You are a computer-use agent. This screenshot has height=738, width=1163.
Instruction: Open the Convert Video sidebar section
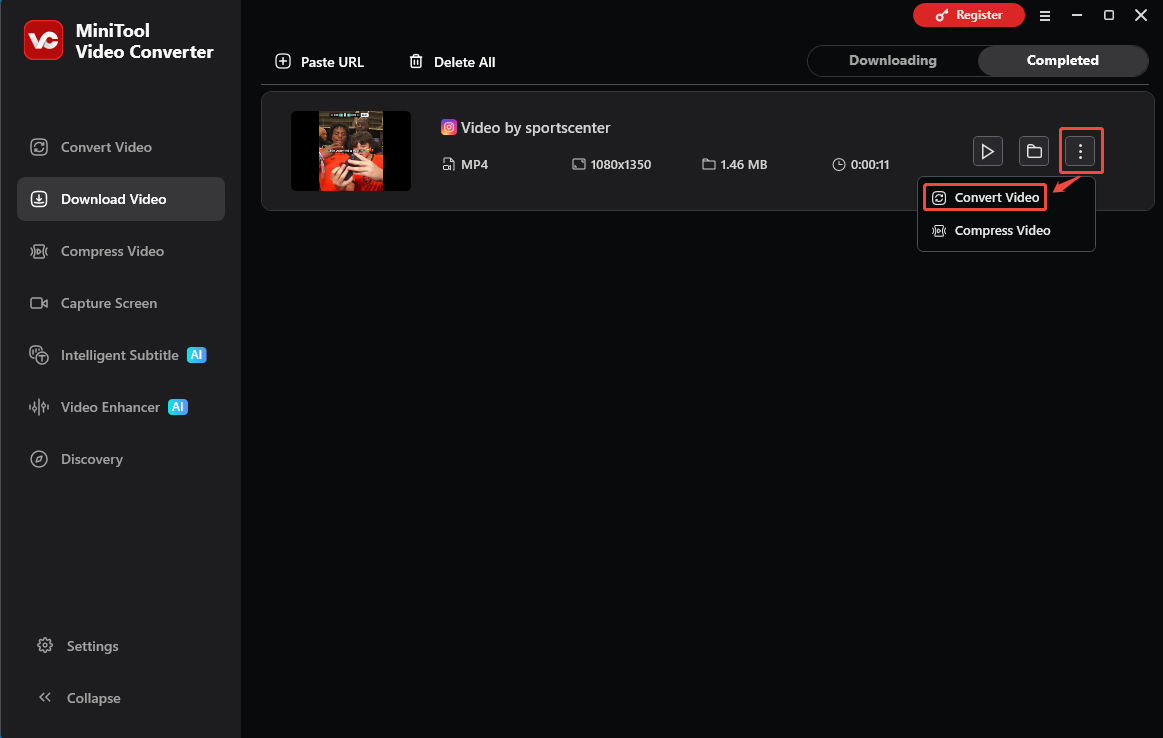121,147
